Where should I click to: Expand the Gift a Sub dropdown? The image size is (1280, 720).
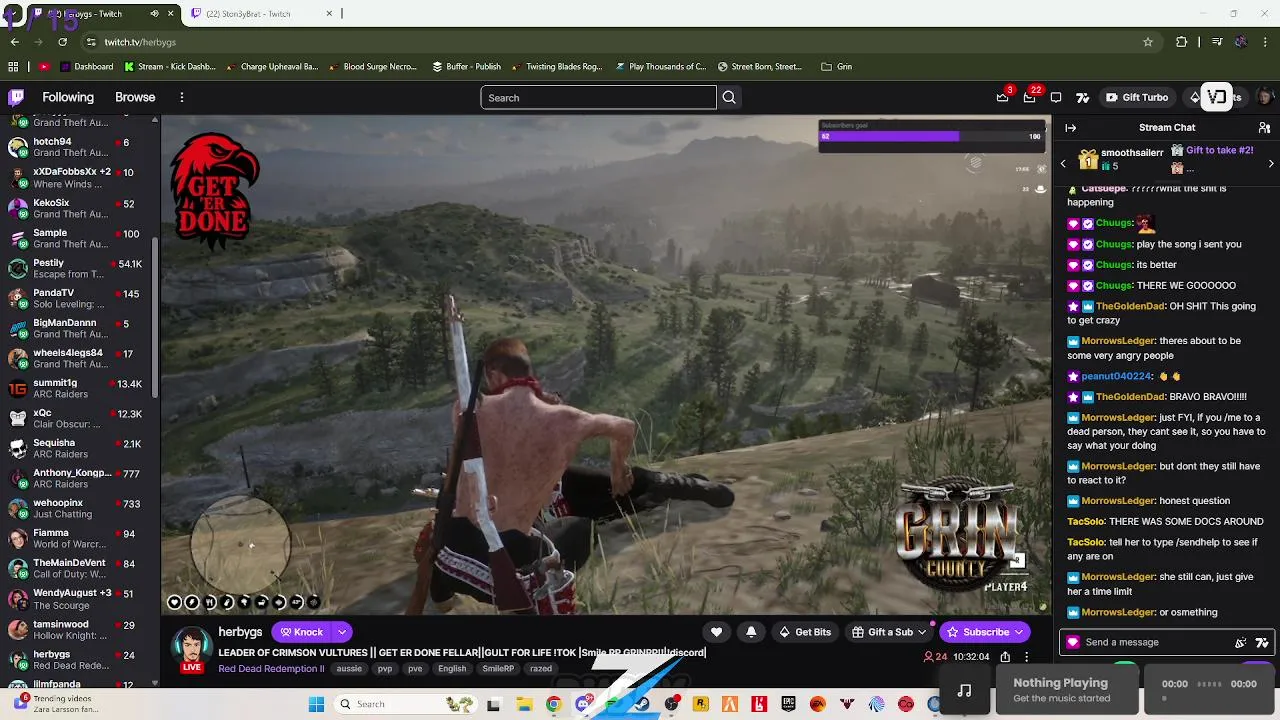pyautogui.click(x=921, y=632)
